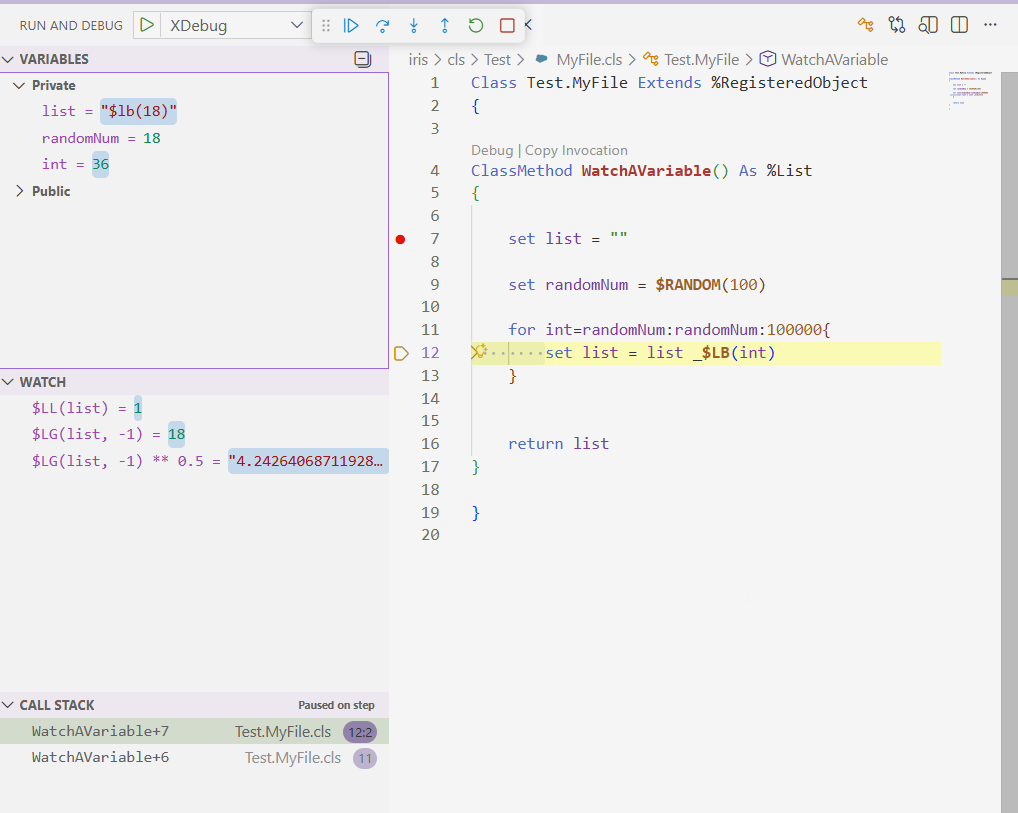Click the green Start Debugging play button
The height and width of the screenshot is (813, 1018).
(147, 25)
